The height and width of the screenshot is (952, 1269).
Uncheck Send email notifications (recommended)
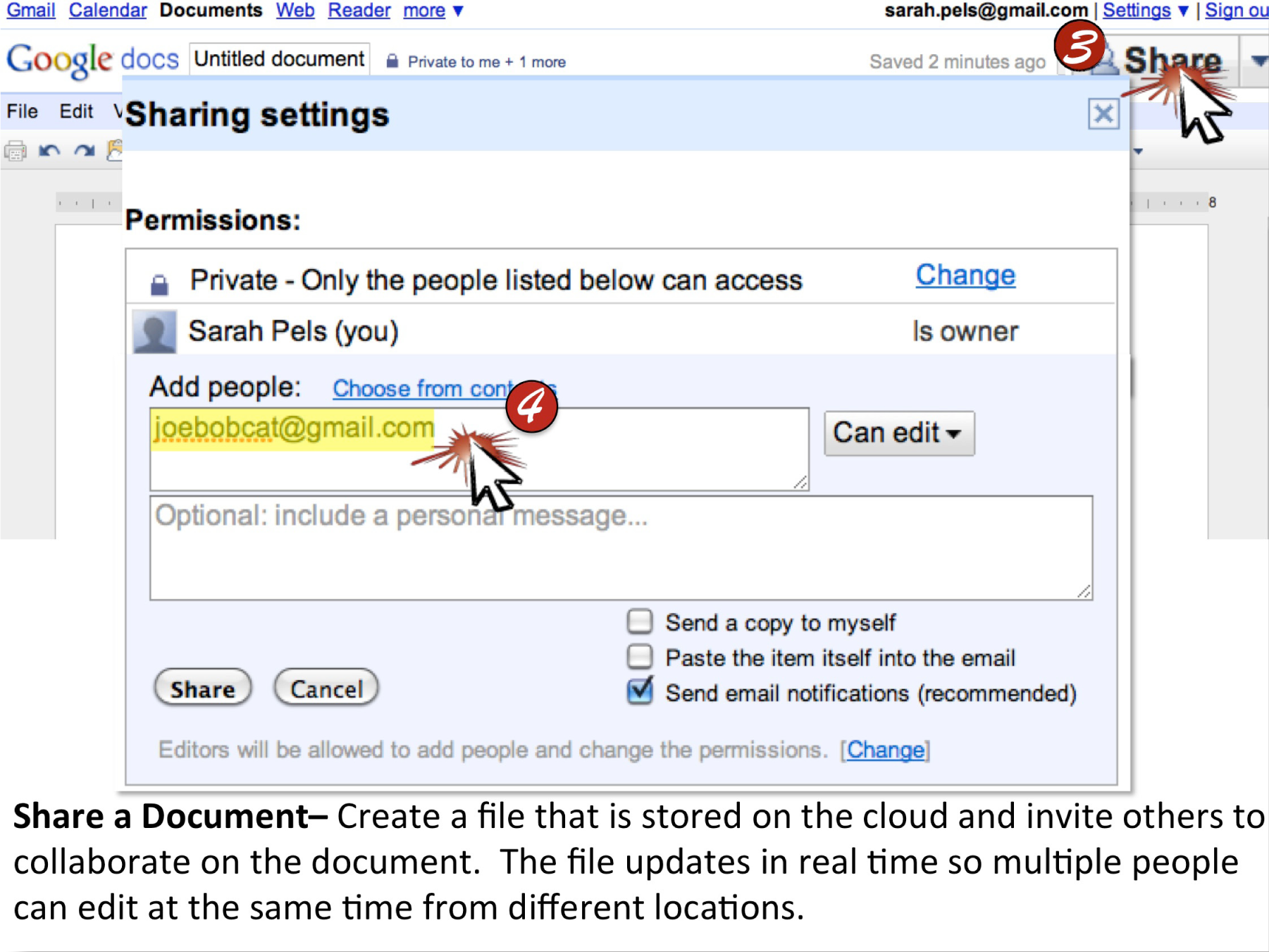pyautogui.click(x=640, y=691)
